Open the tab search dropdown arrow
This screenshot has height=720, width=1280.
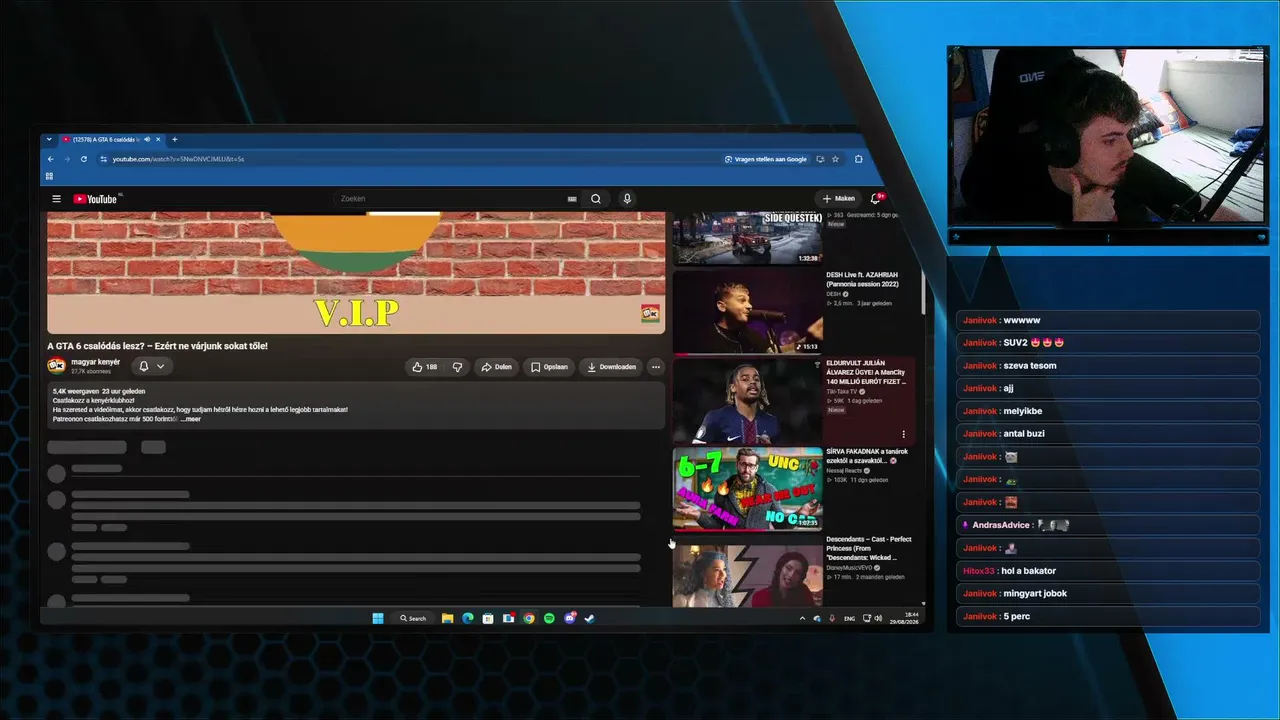50,139
